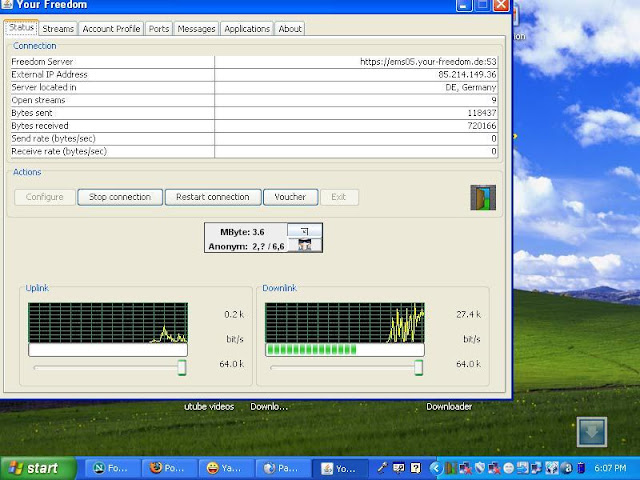Open the Netscape 'Fo...' taskbar item
Screen dimensions: 640x480
(x=113, y=468)
